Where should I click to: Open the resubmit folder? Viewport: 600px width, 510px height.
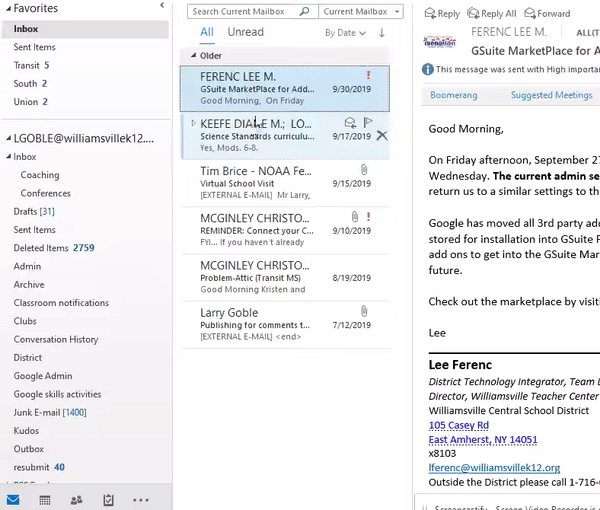point(39,467)
